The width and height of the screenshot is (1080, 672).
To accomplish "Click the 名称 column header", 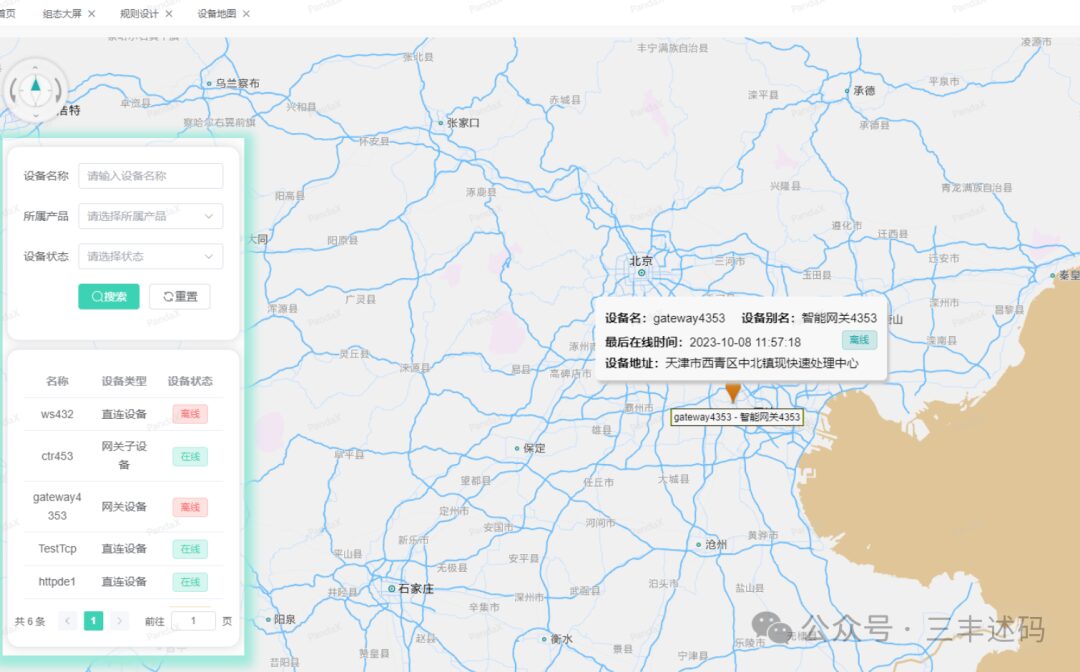I will [57, 381].
